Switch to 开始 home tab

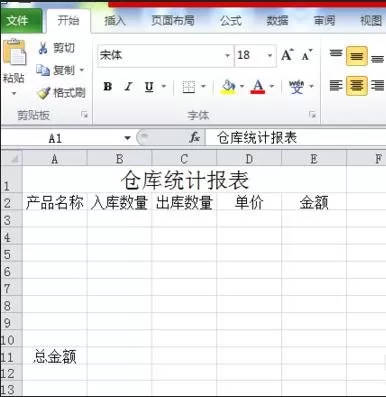68,21
